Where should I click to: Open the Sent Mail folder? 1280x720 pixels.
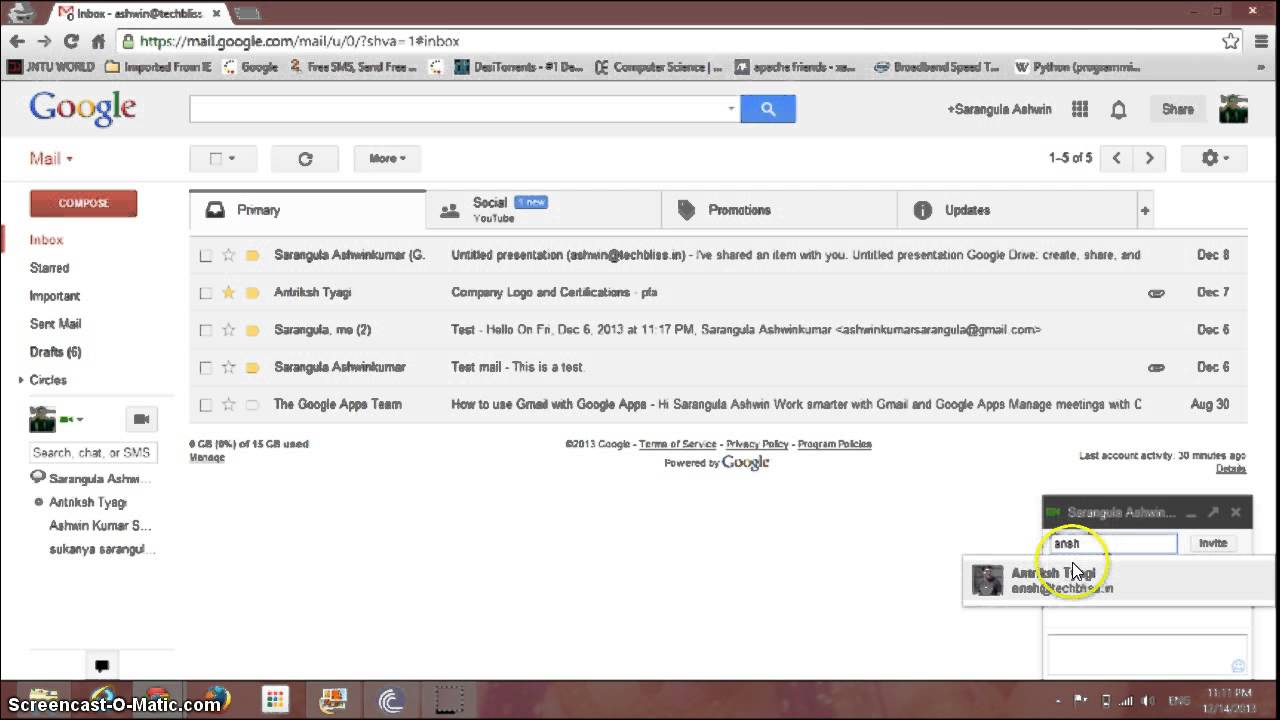coord(55,324)
